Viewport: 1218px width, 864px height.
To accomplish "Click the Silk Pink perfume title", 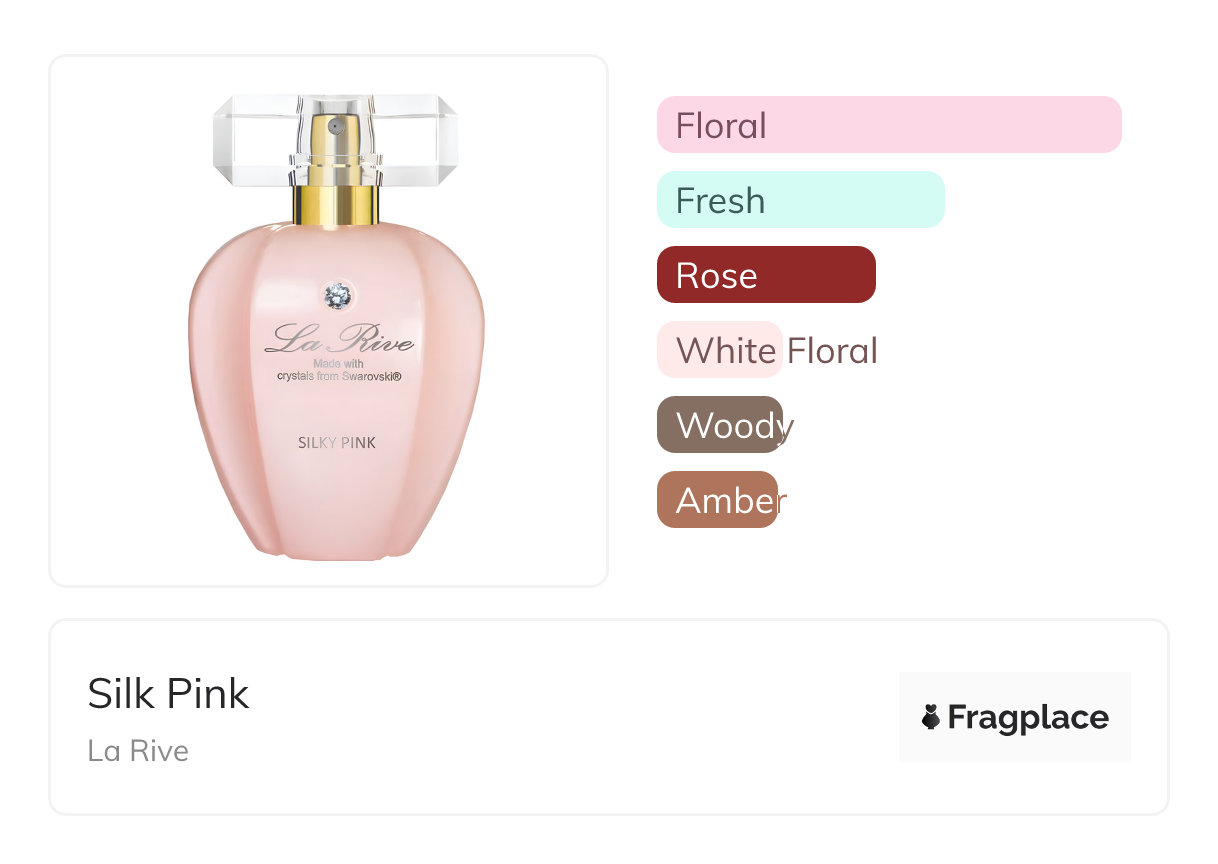I will coord(168,693).
